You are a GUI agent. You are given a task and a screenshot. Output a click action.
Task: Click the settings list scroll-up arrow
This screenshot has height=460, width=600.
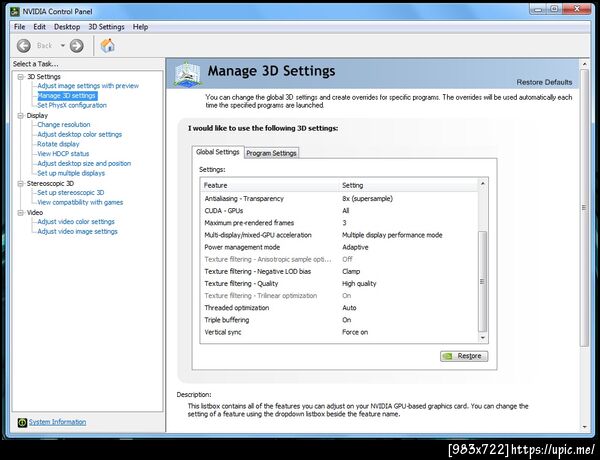pos(483,184)
